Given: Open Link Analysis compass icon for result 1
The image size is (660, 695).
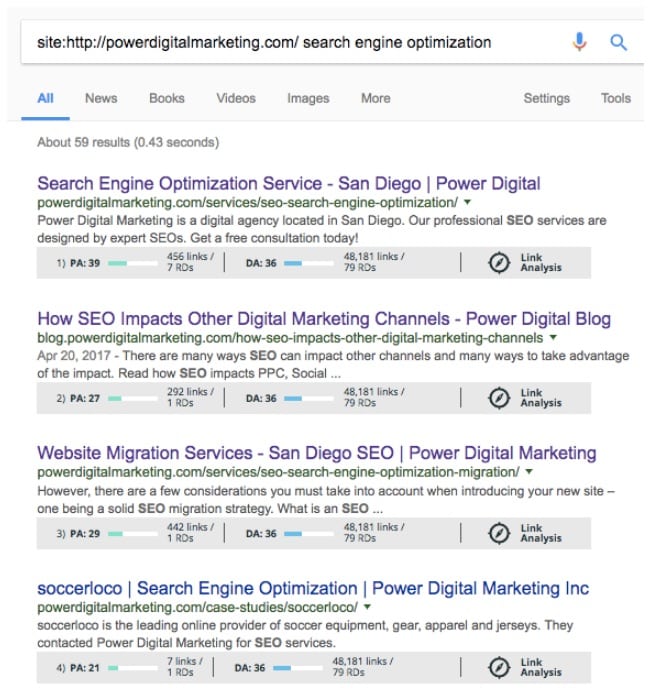Looking at the screenshot, I should click(499, 262).
